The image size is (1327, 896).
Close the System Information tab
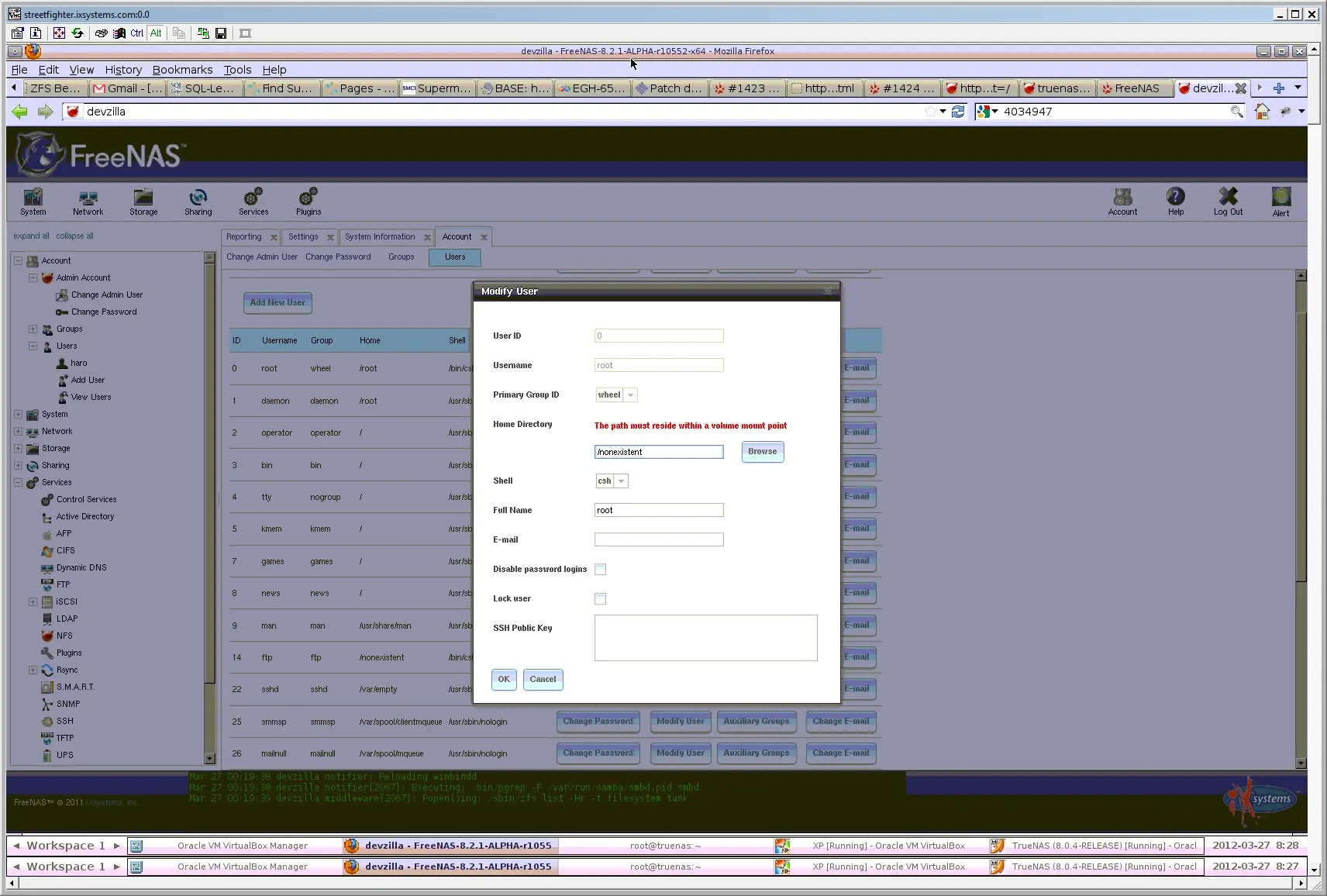tap(427, 237)
